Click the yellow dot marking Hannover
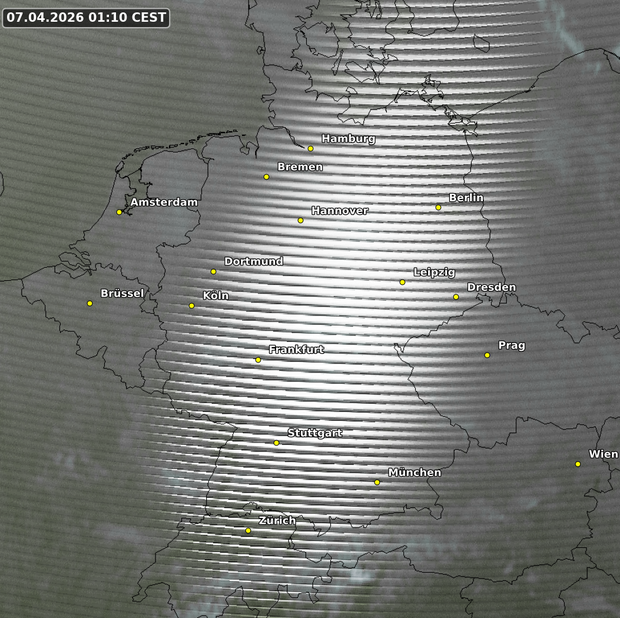Viewport: 620px width, 618px height. click(300, 220)
